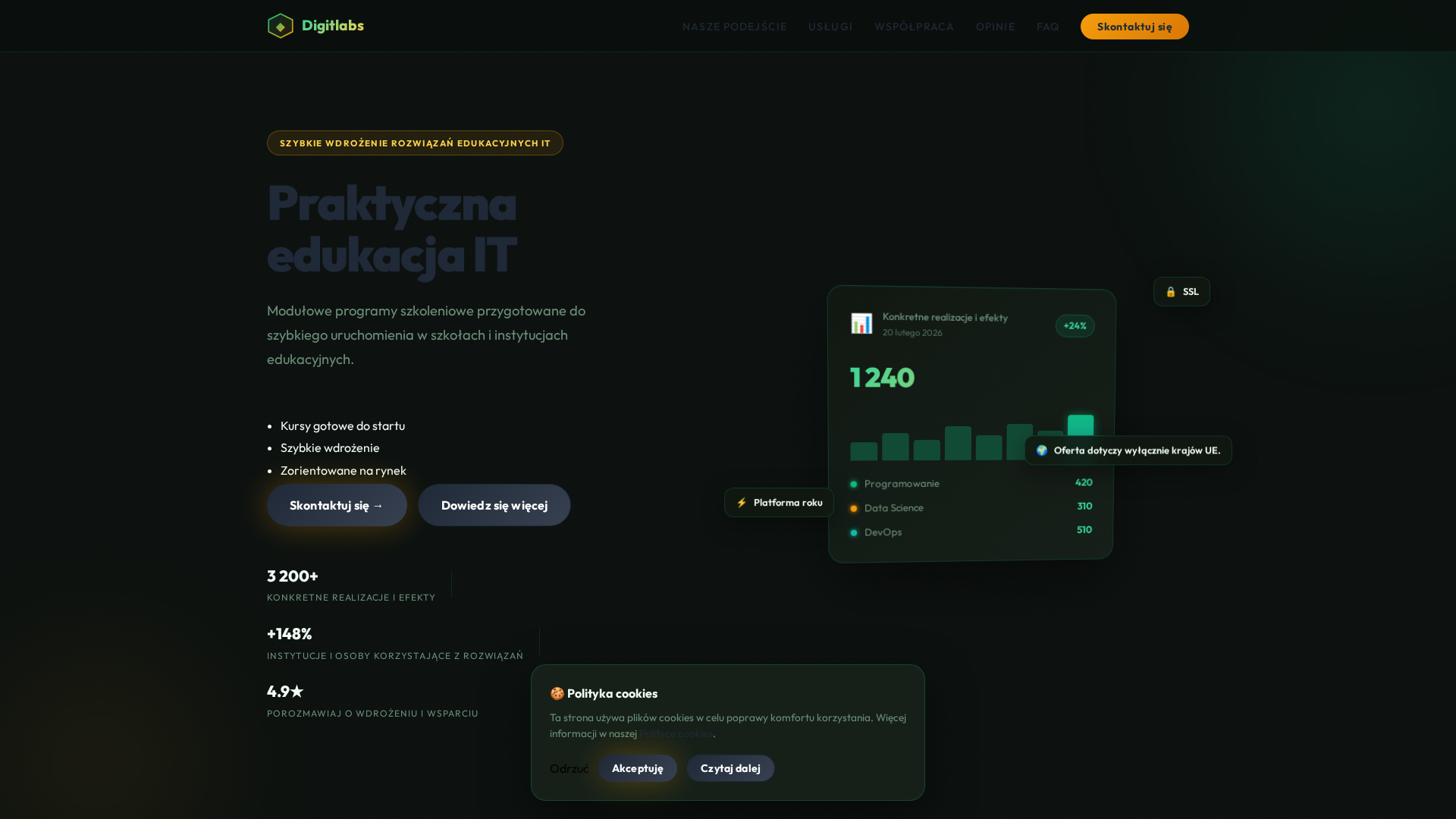Click the 4.9★ rating statistic
The width and height of the screenshot is (1456, 819).
[285, 692]
